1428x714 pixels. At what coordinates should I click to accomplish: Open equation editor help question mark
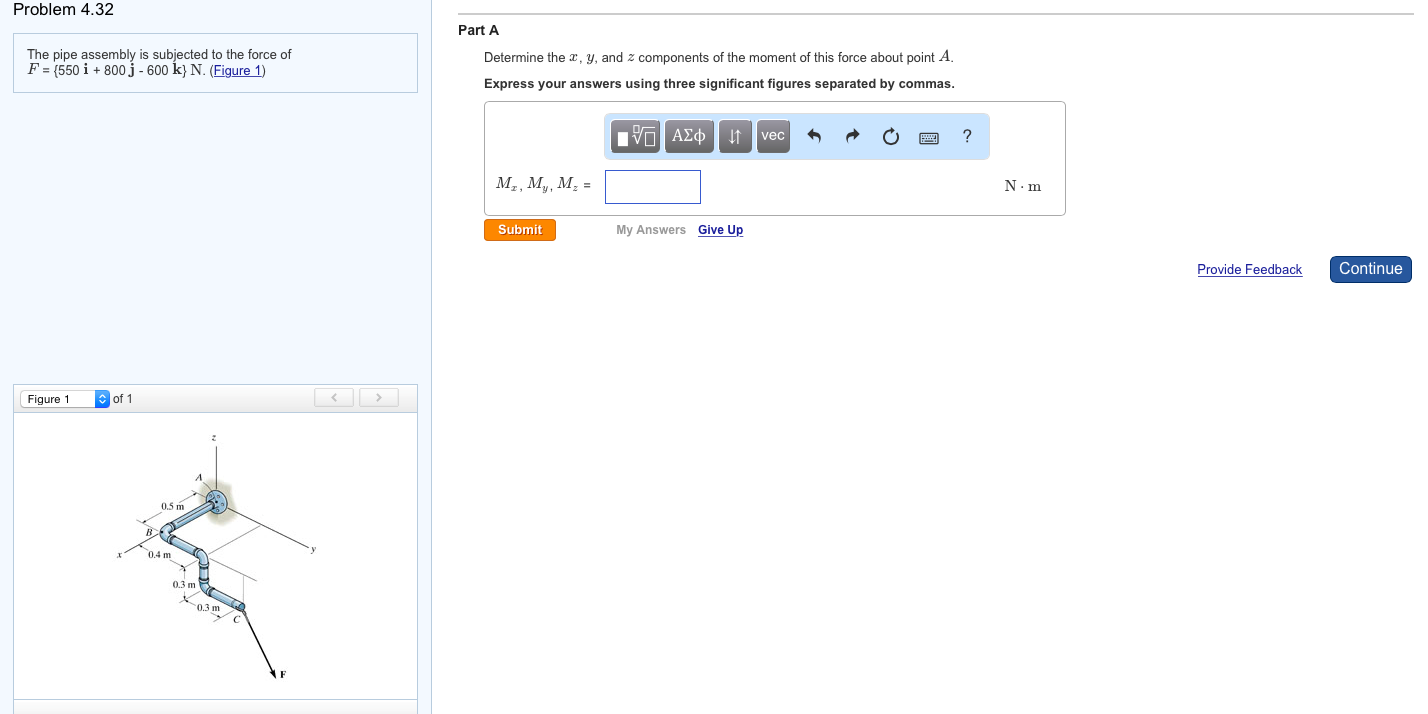coord(967,137)
